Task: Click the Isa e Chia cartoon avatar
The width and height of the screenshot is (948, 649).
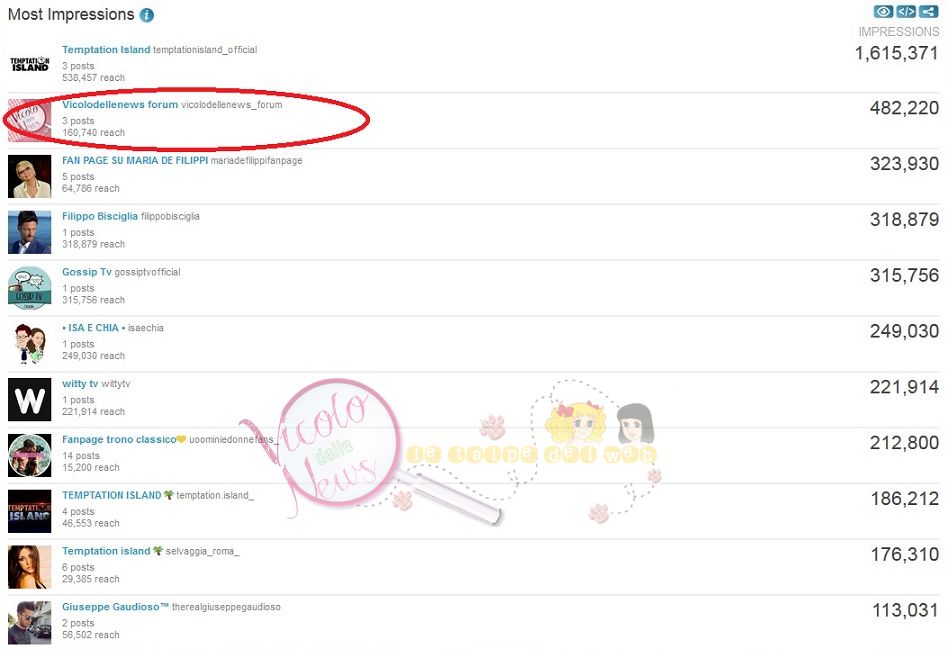Action: click(30, 344)
